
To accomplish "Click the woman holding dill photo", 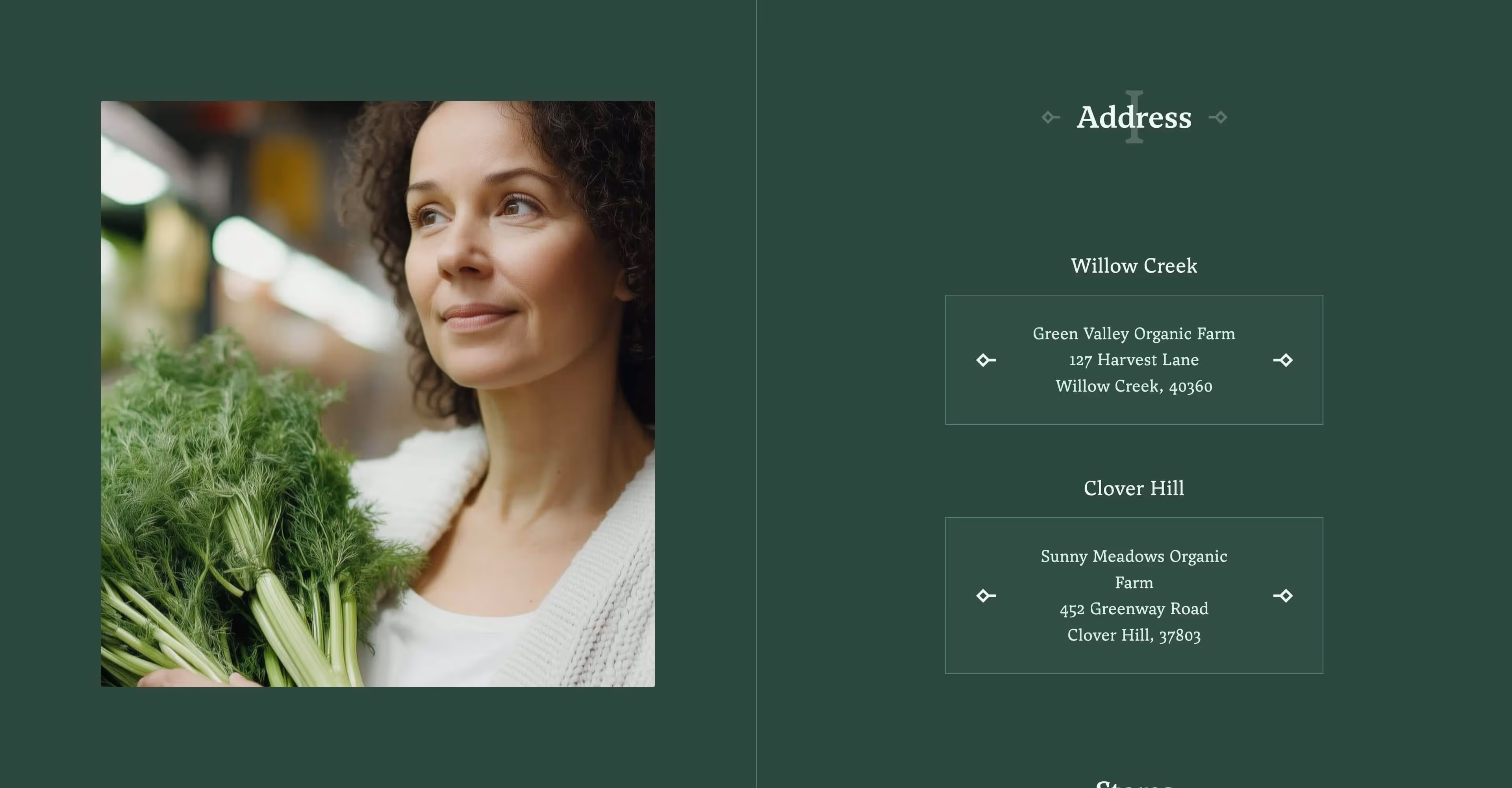I will 378,394.
